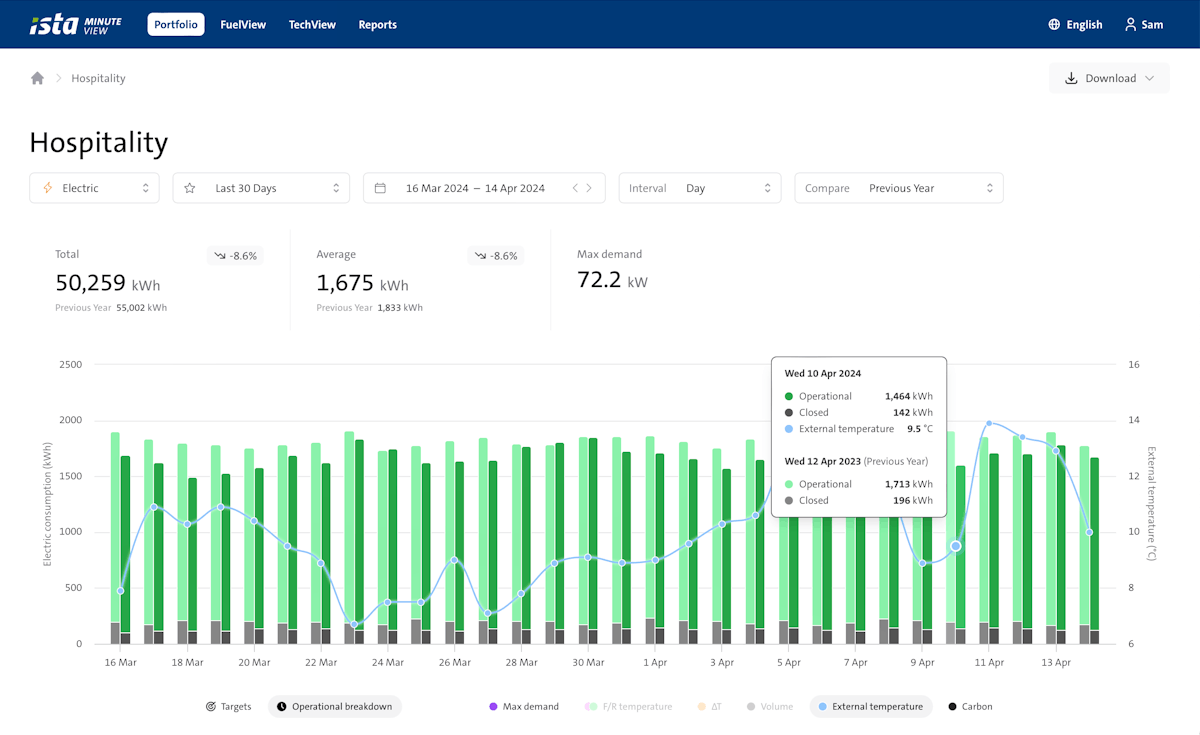Click the Download button
Image resolution: width=1200 pixels, height=735 pixels.
[1108, 78]
